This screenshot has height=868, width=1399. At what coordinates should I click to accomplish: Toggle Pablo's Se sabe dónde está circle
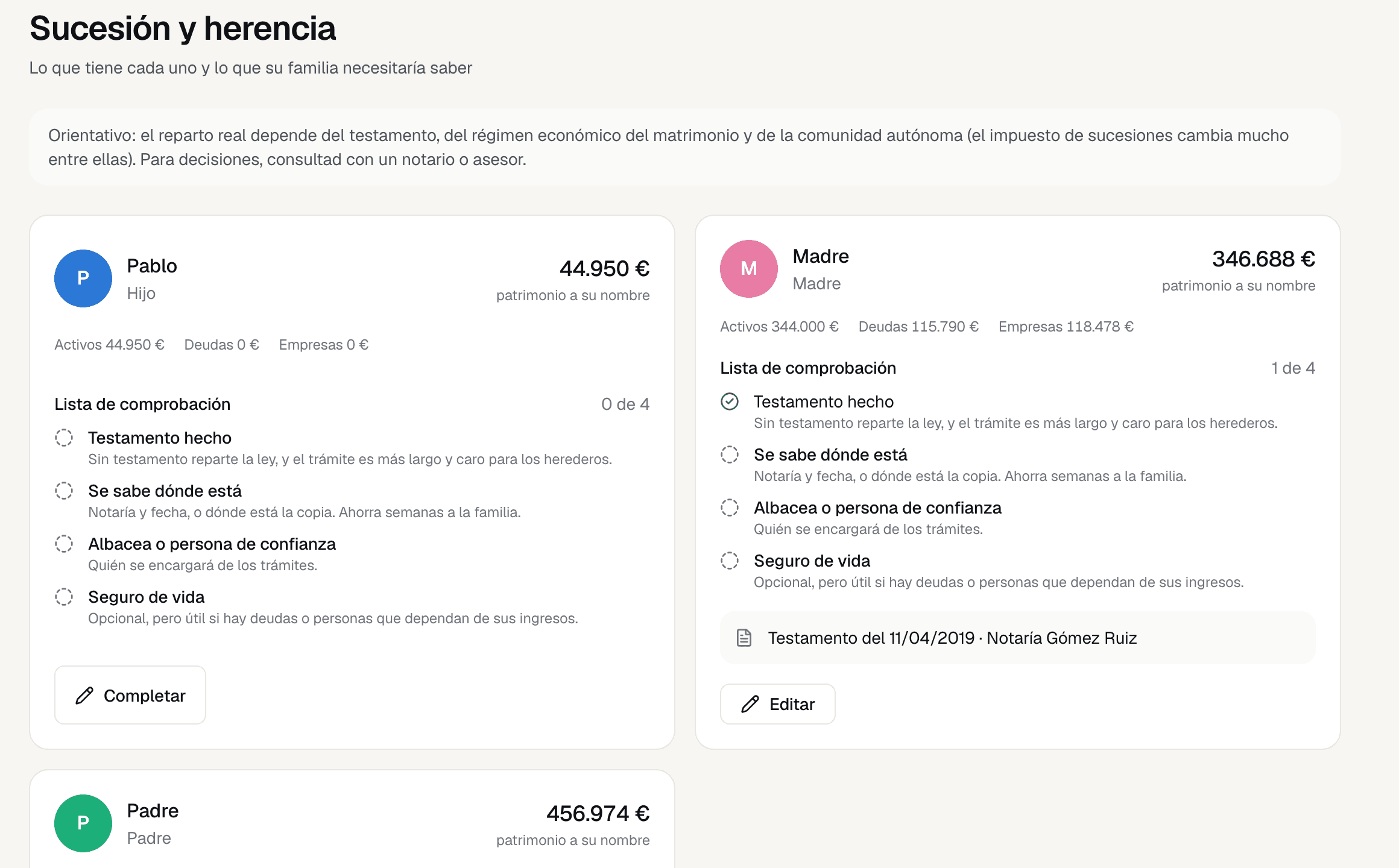tap(64, 491)
